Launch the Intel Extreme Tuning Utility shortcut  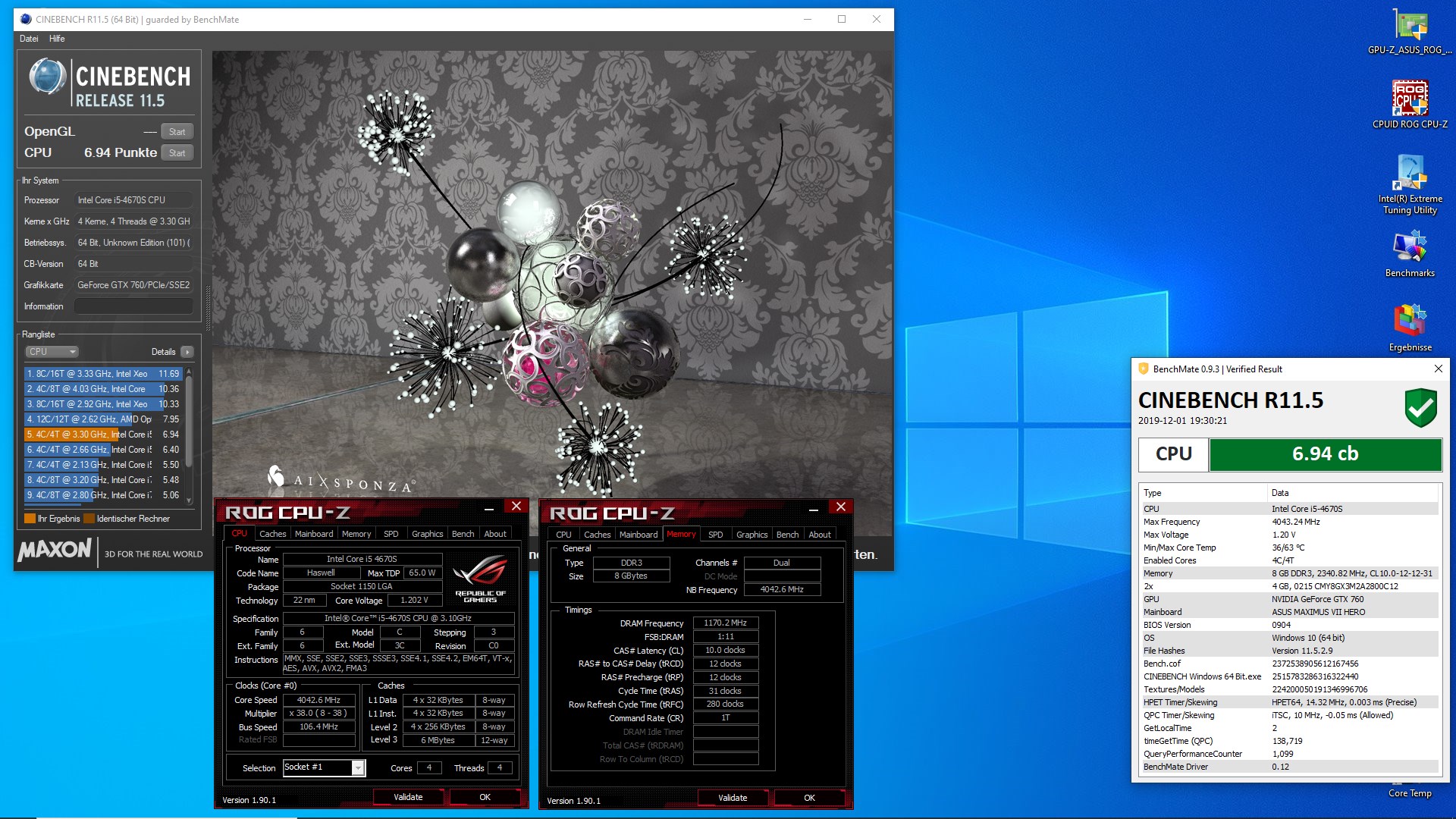pyautogui.click(x=1410, y=185)
